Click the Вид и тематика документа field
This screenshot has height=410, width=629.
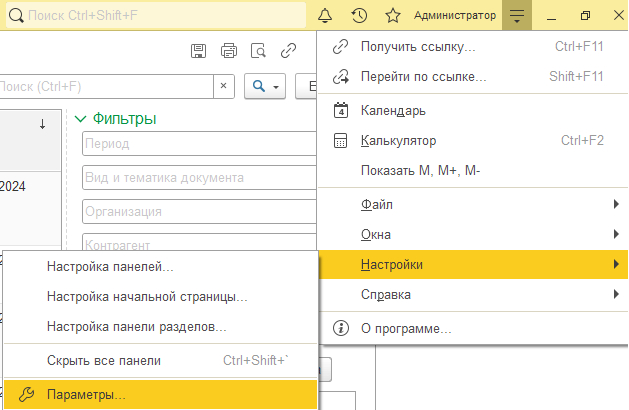tap(199, 177)
